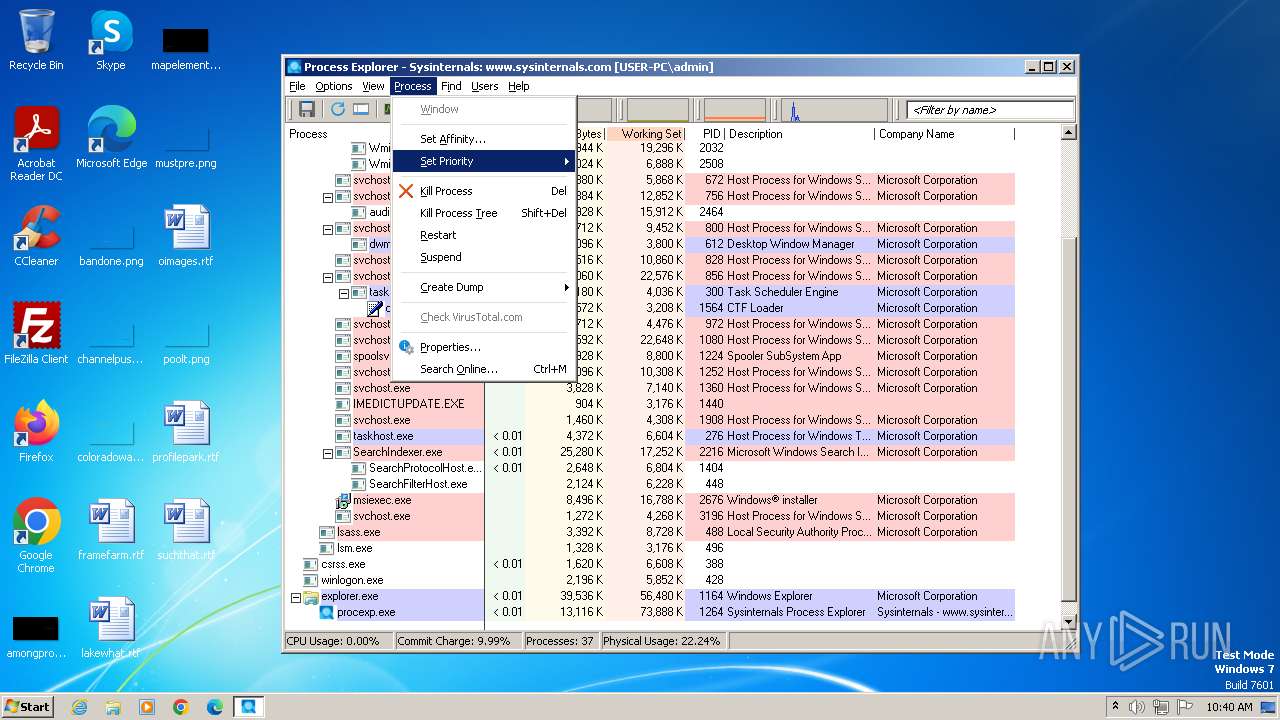
Task: Open the View menu
Action: (373, 86)
